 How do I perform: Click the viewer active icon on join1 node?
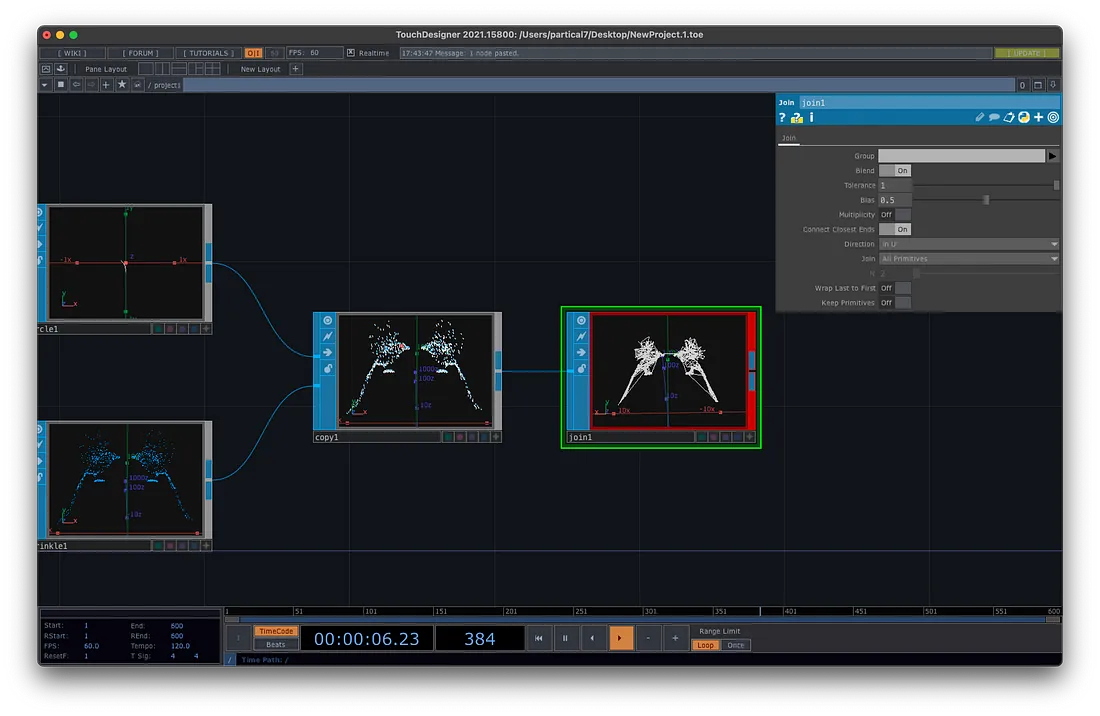(580, 320)
